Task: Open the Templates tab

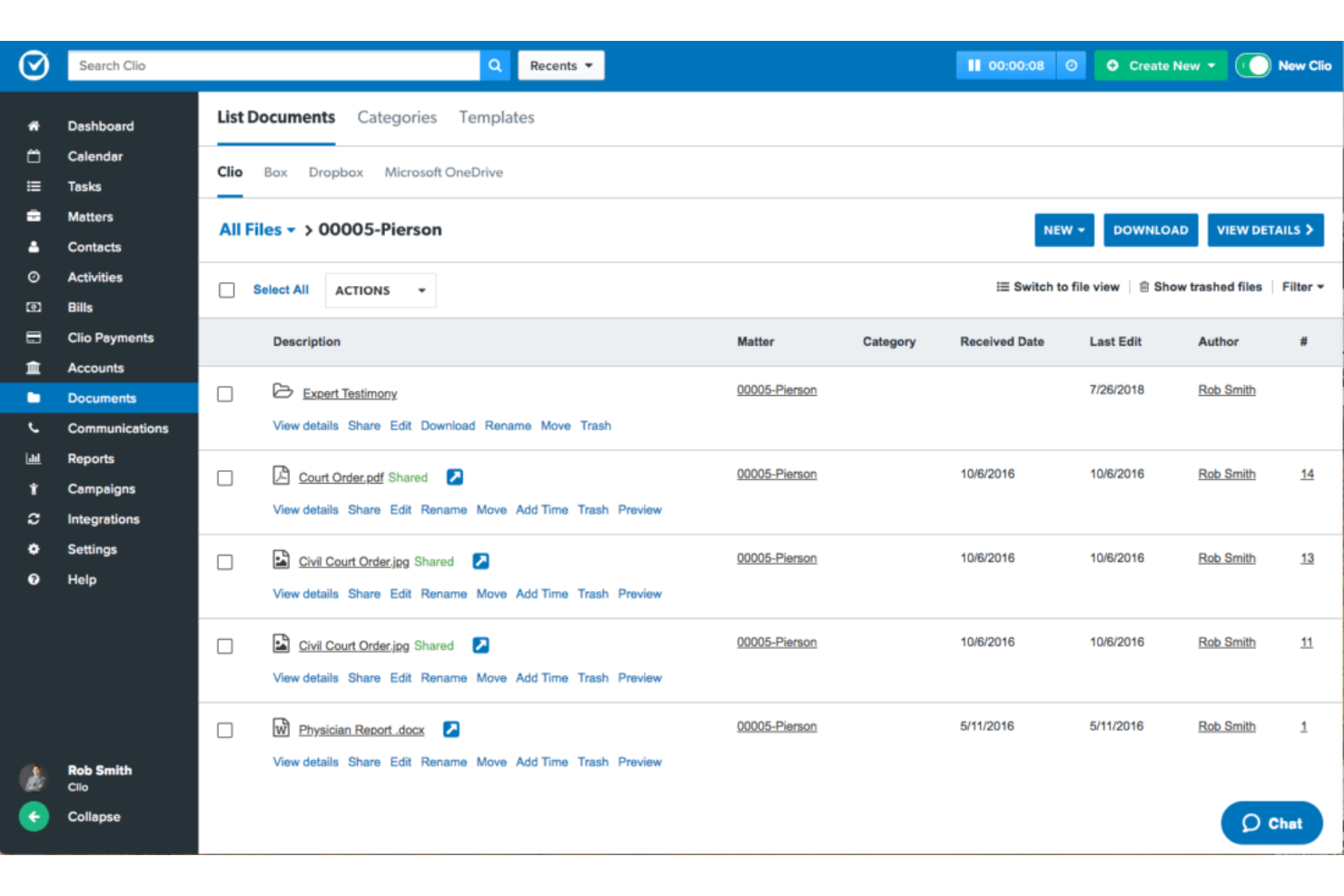Action: (497, 117)
